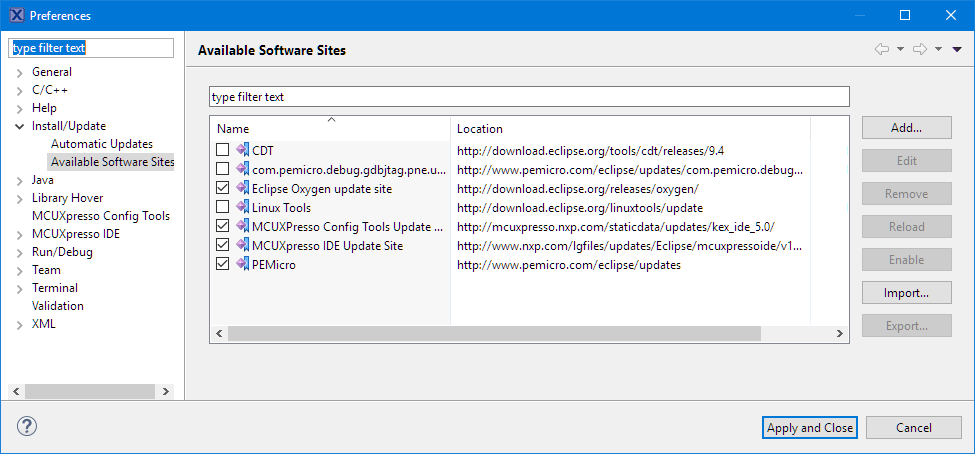
Task: Click the Import... button
Action: click(907, 292)
